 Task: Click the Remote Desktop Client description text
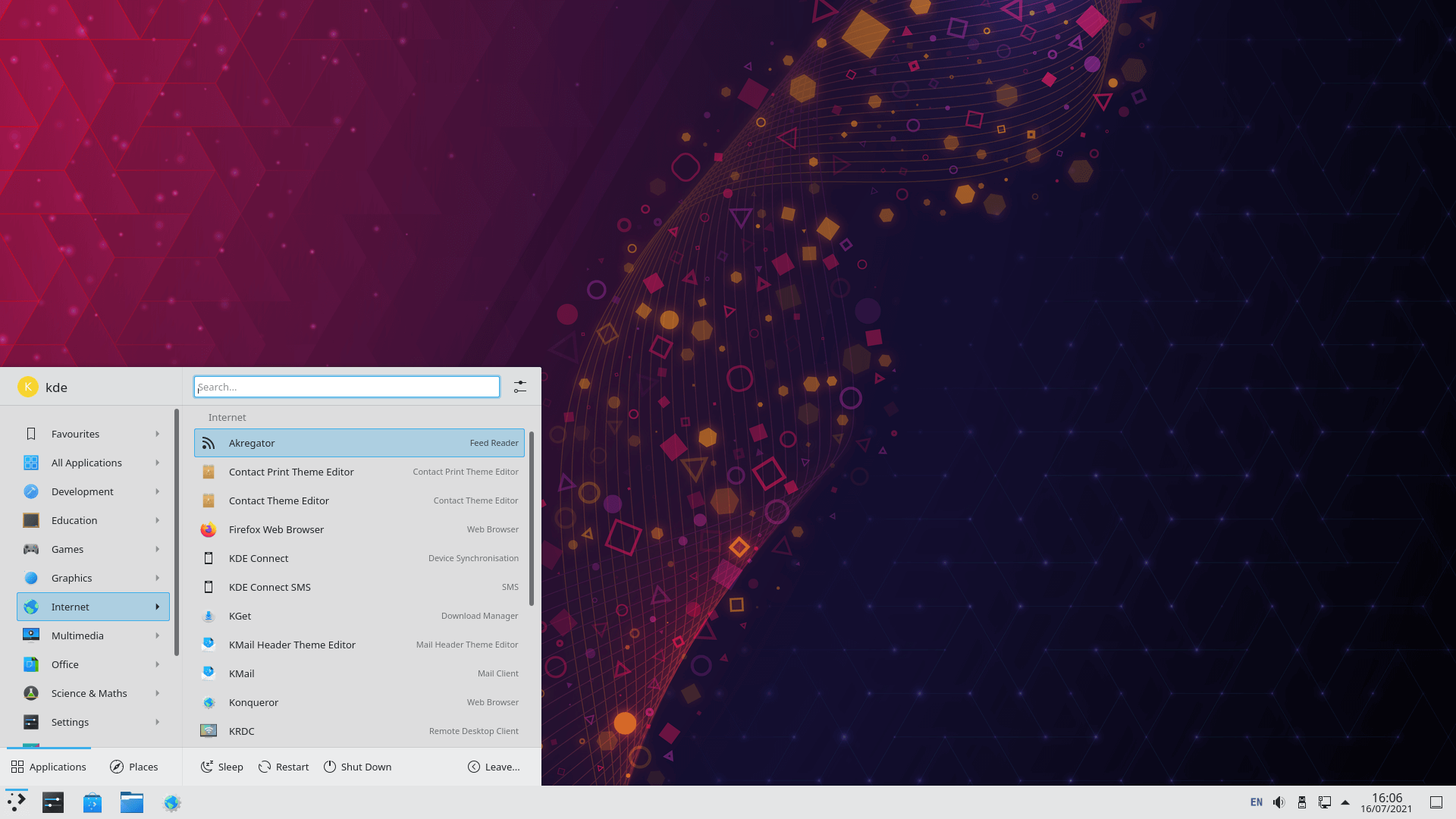(x=473, y=731)
